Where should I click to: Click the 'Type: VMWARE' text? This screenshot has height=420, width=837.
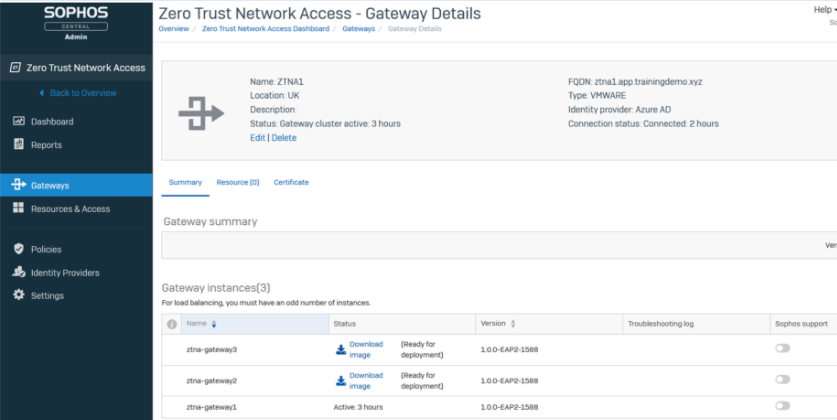[x=597, y=96]
